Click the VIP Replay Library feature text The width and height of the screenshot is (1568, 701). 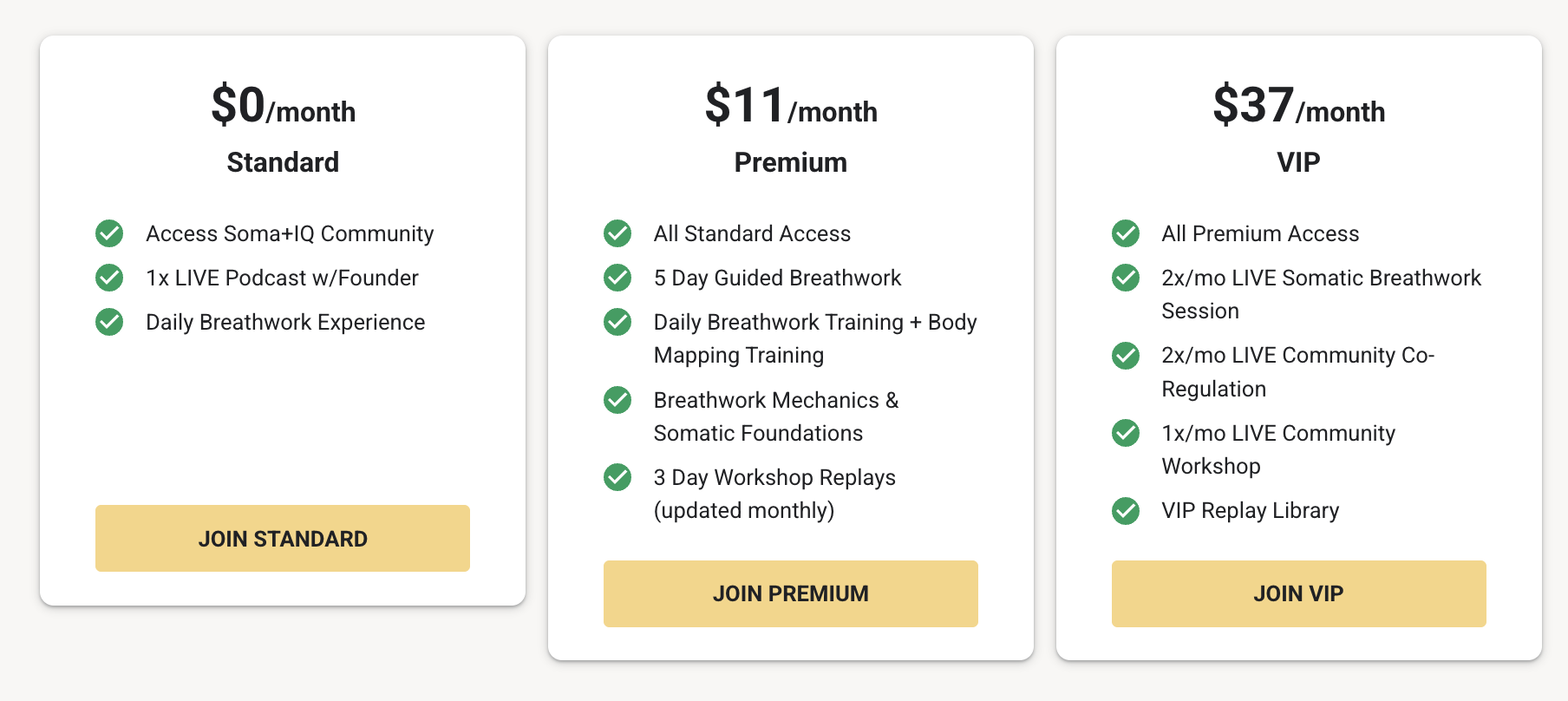click(1250, 511)
